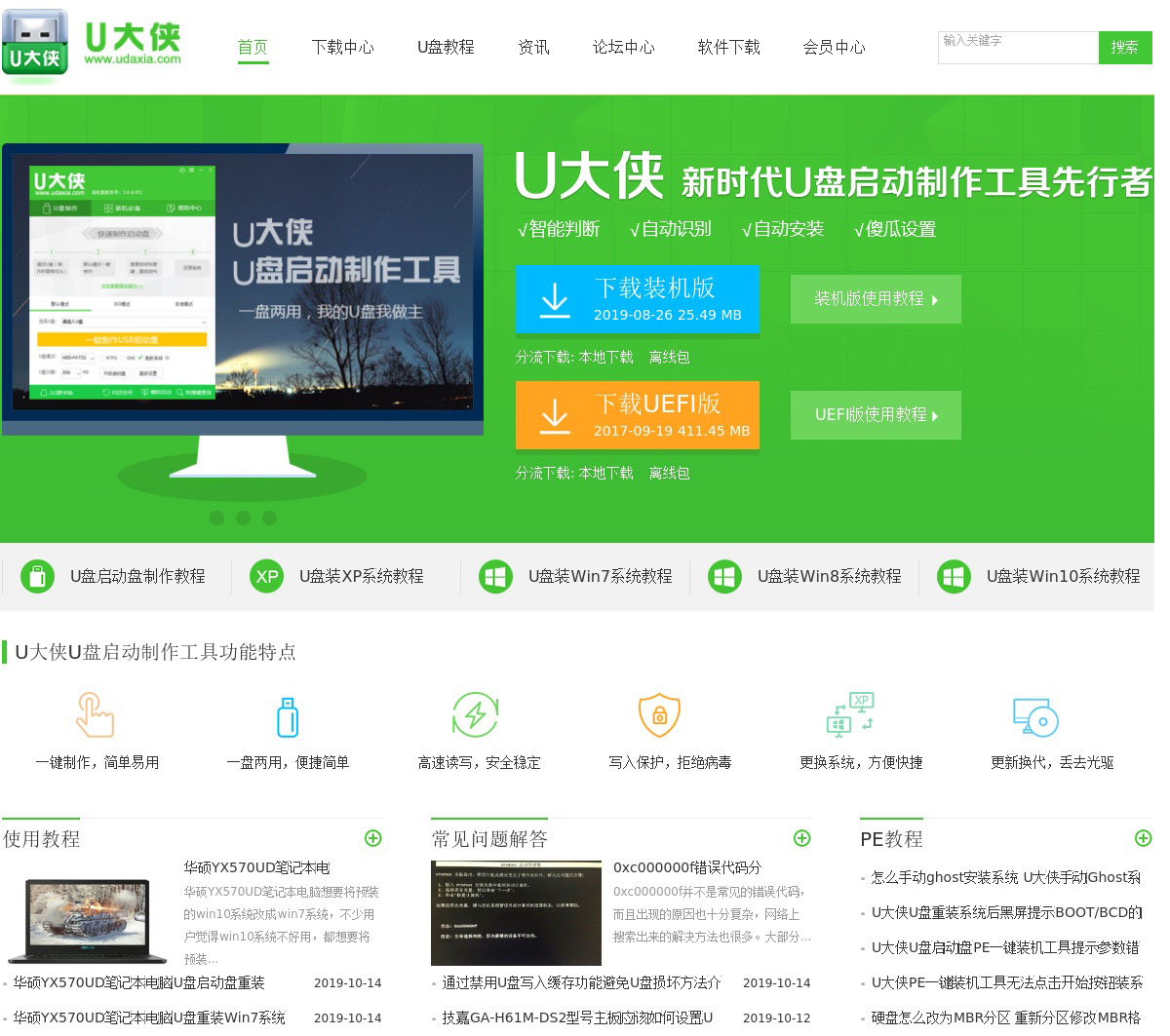Image resolution: width=1170 pixels, height=1036 pixels.
Task: Open U盘启动盘制作教程 link
Action: (x=137, y=576)
